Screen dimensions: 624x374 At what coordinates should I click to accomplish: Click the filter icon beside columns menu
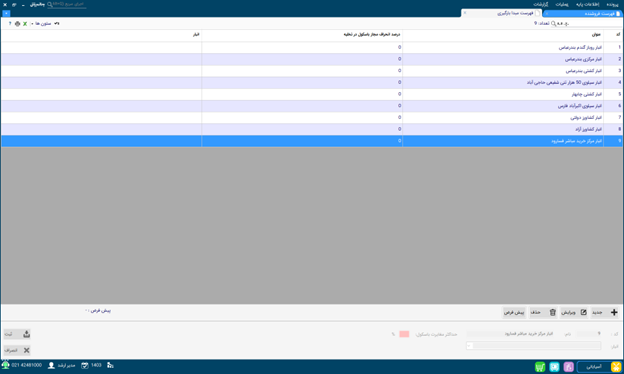click(x=57, y=24)
